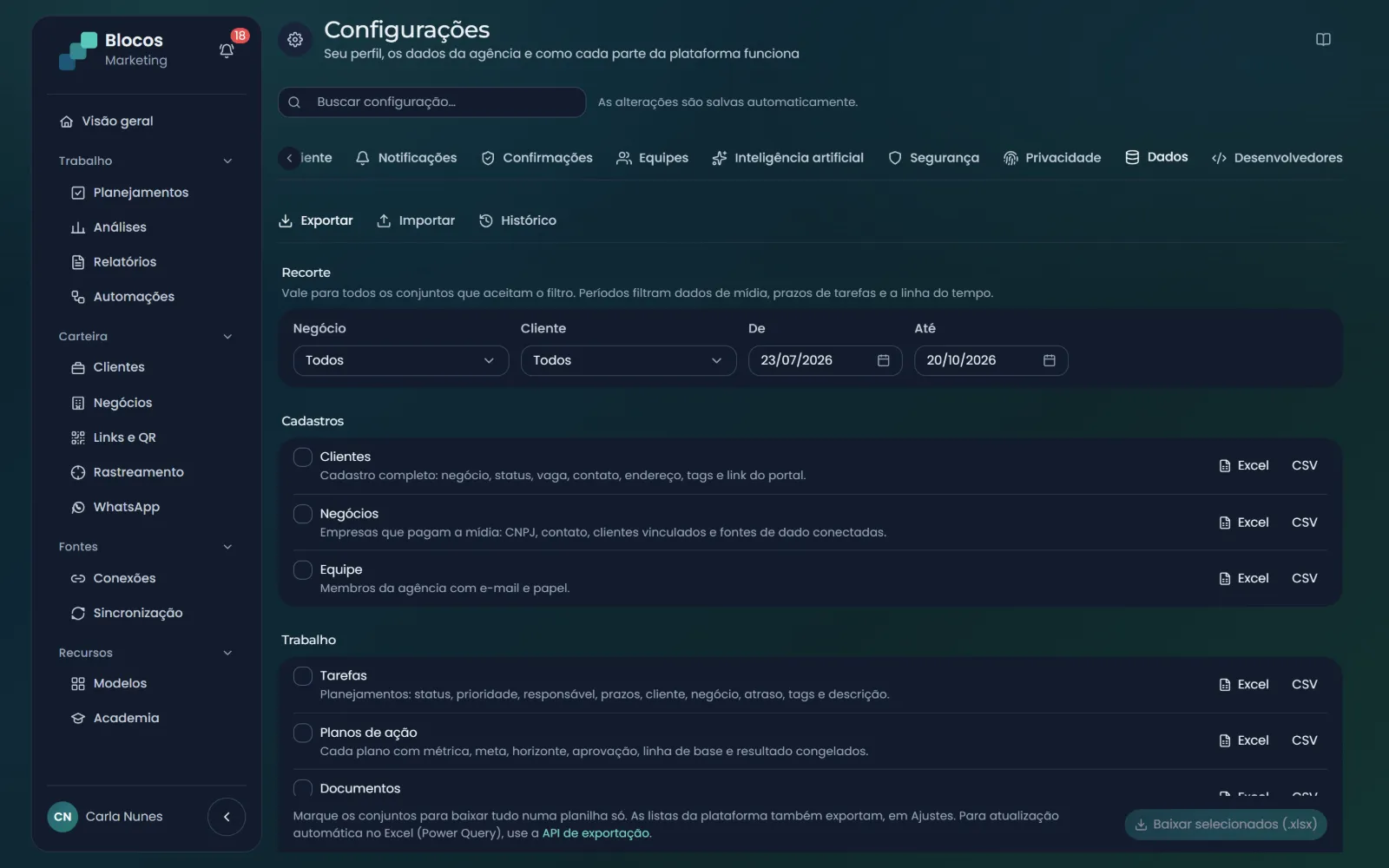Switch to the Segurança tab
The height and width of the screenshot is (868, 1389).
(x=934, y=158)
